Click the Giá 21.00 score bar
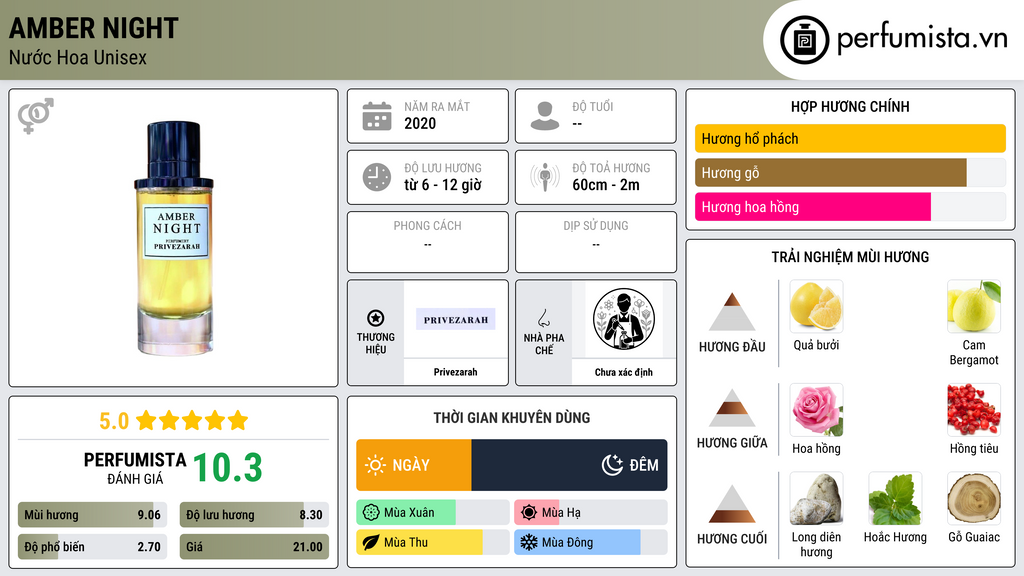The width and height of the screenshot is (1024, 576). point(254,547)
